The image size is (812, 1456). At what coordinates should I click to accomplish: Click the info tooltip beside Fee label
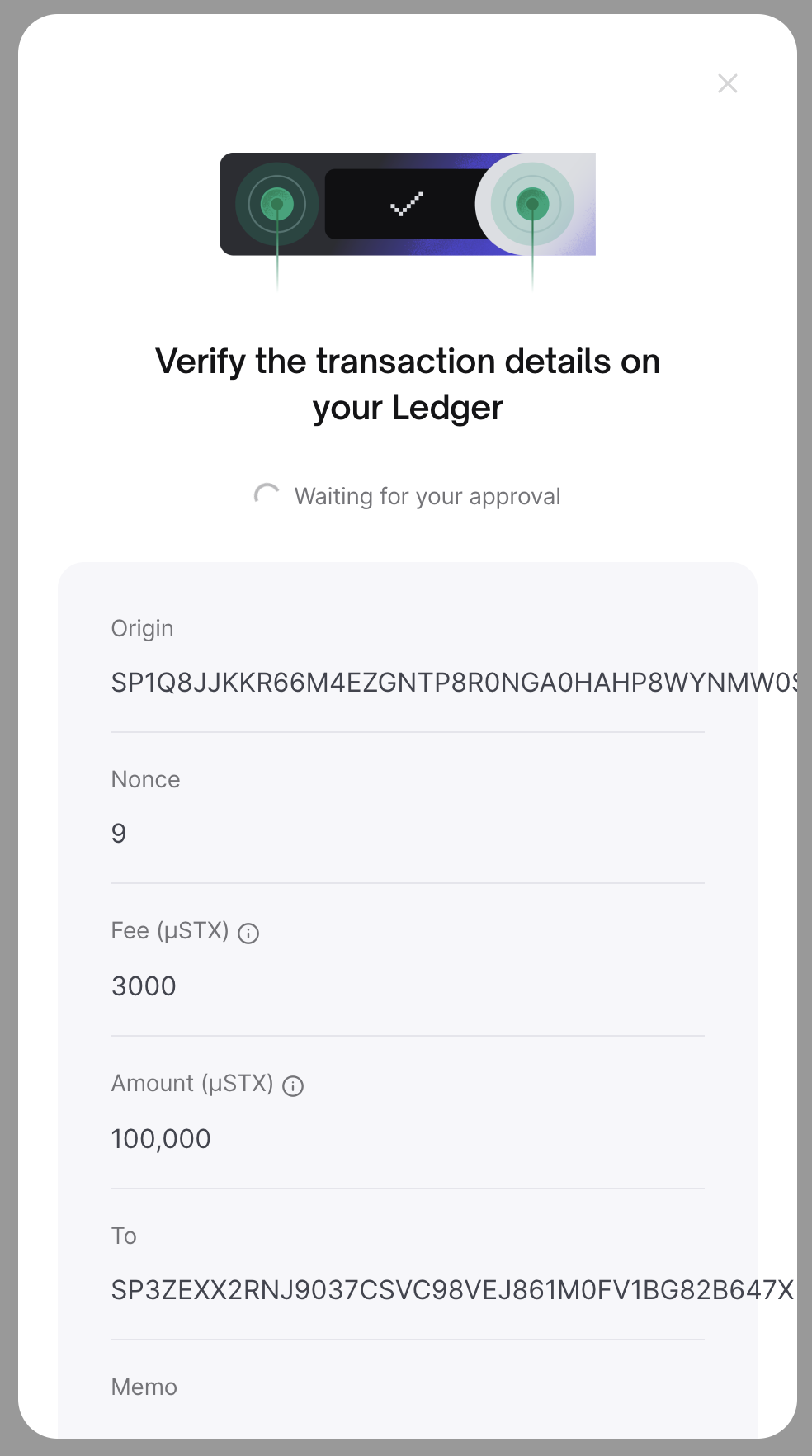[x=248, y=933]
